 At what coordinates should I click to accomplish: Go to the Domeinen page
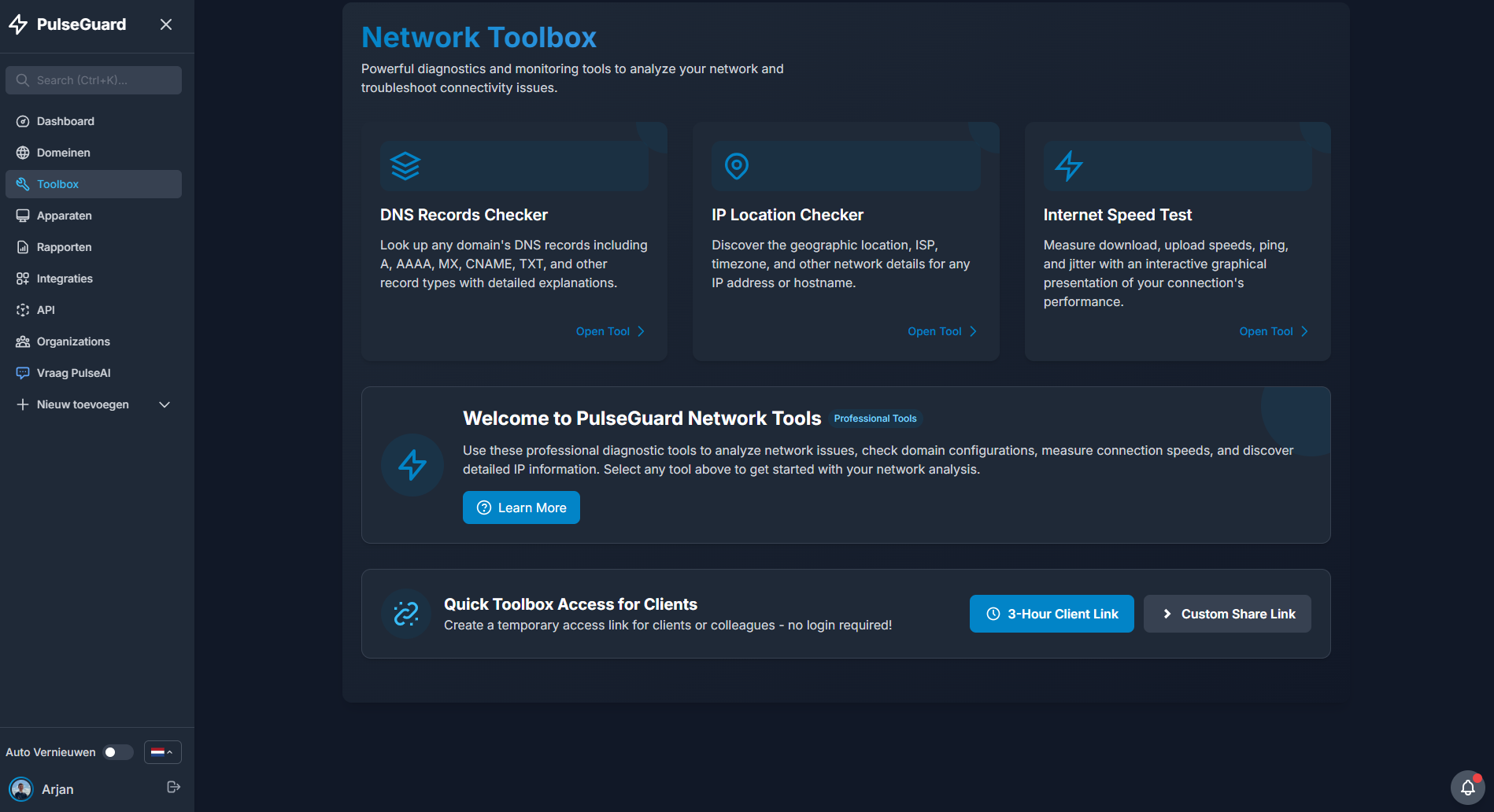(x=94, y=153)
